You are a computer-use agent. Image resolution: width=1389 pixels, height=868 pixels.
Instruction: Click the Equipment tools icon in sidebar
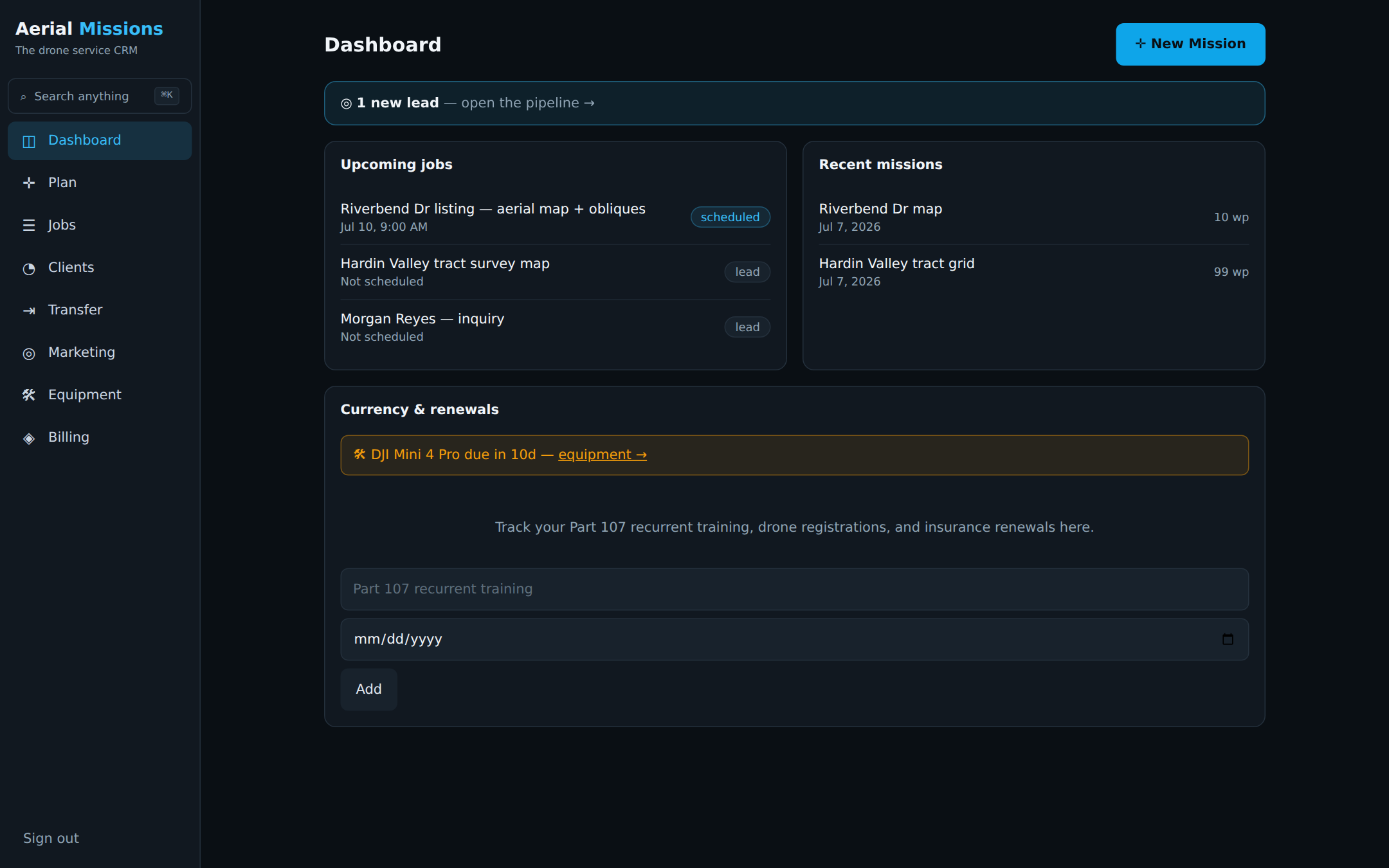pos(29,395)
